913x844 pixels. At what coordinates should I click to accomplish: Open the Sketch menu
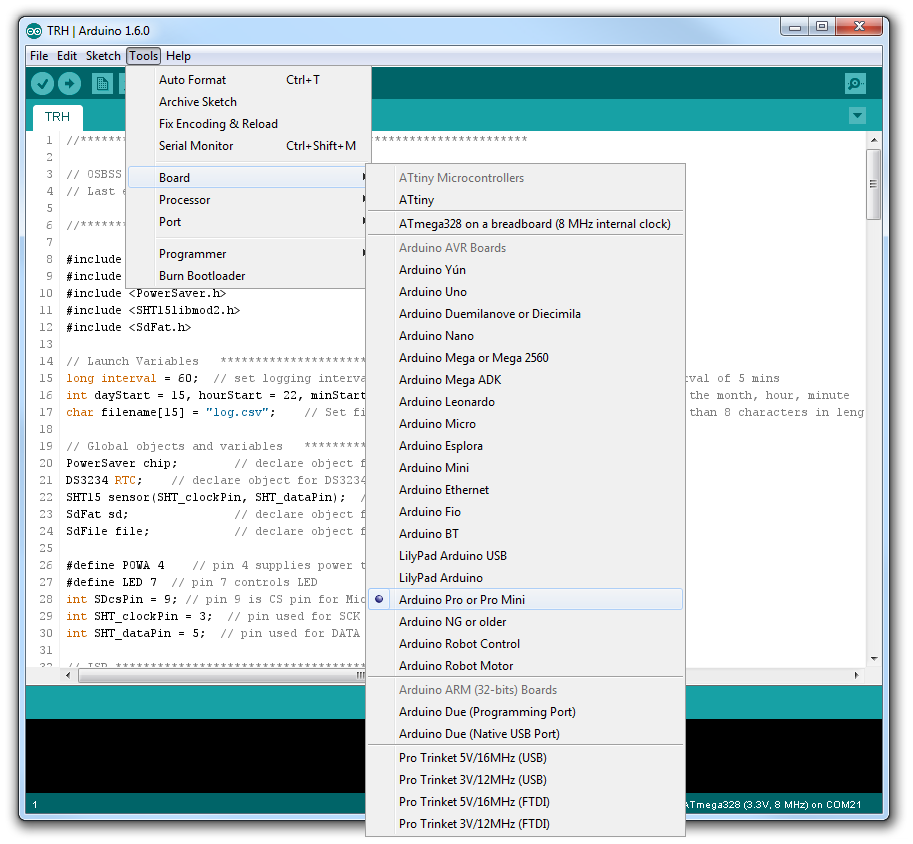pos(103,56)
